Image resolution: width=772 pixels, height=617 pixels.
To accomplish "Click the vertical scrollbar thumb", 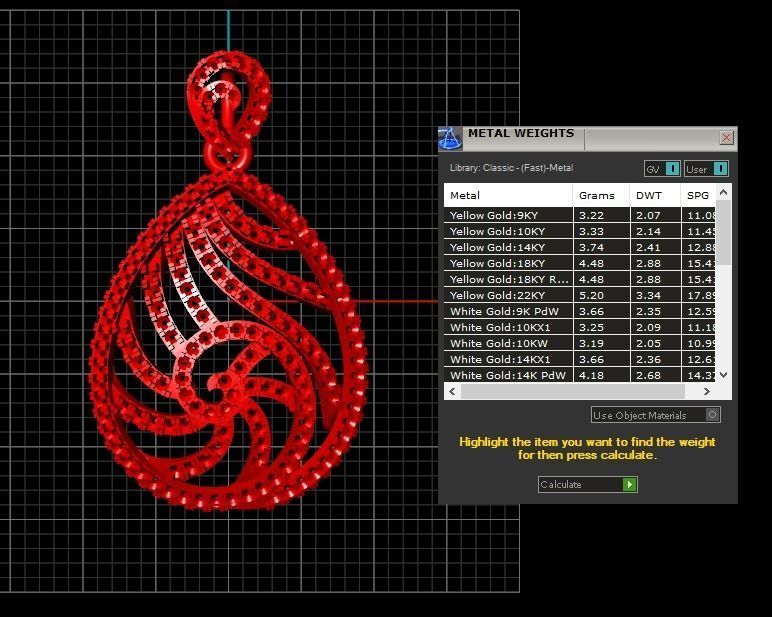I will coord(723,232).
